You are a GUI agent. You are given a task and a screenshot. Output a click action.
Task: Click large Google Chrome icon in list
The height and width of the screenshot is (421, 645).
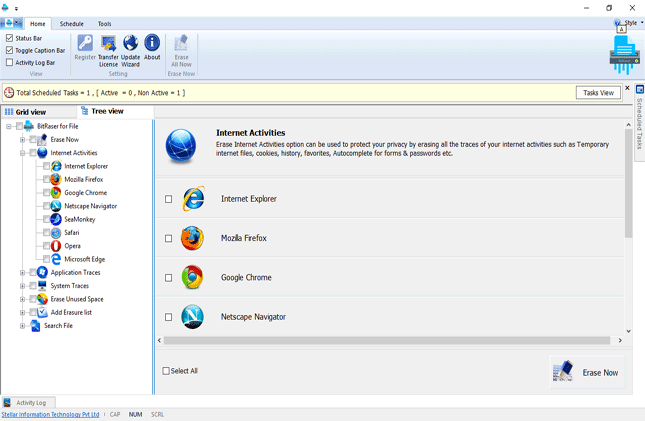192,277
